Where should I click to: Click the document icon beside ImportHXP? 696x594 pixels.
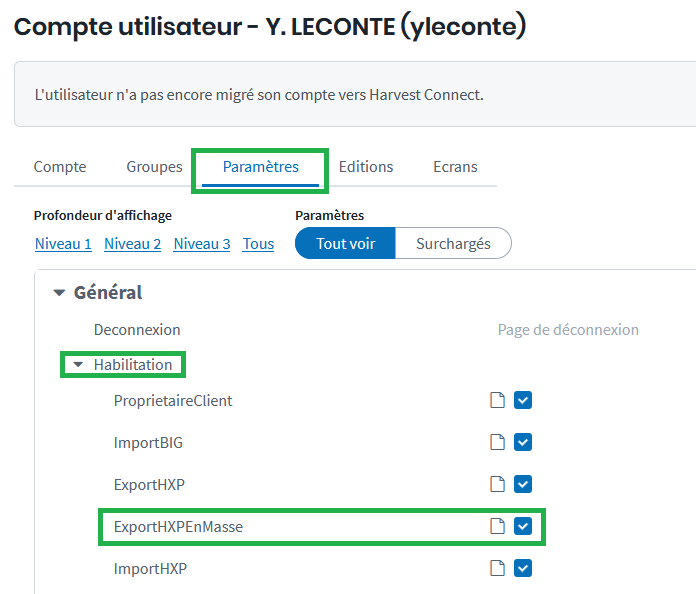pos(497,569)
